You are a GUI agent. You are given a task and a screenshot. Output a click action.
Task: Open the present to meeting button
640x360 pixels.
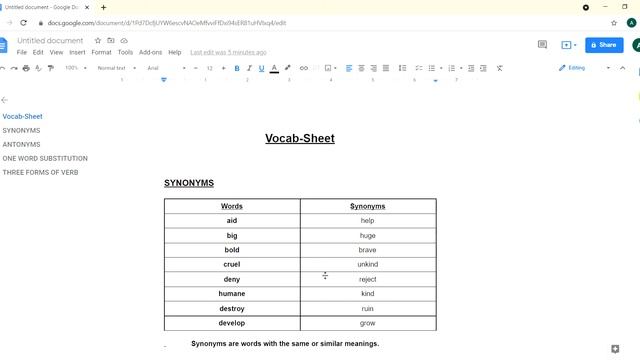point(569,45)
